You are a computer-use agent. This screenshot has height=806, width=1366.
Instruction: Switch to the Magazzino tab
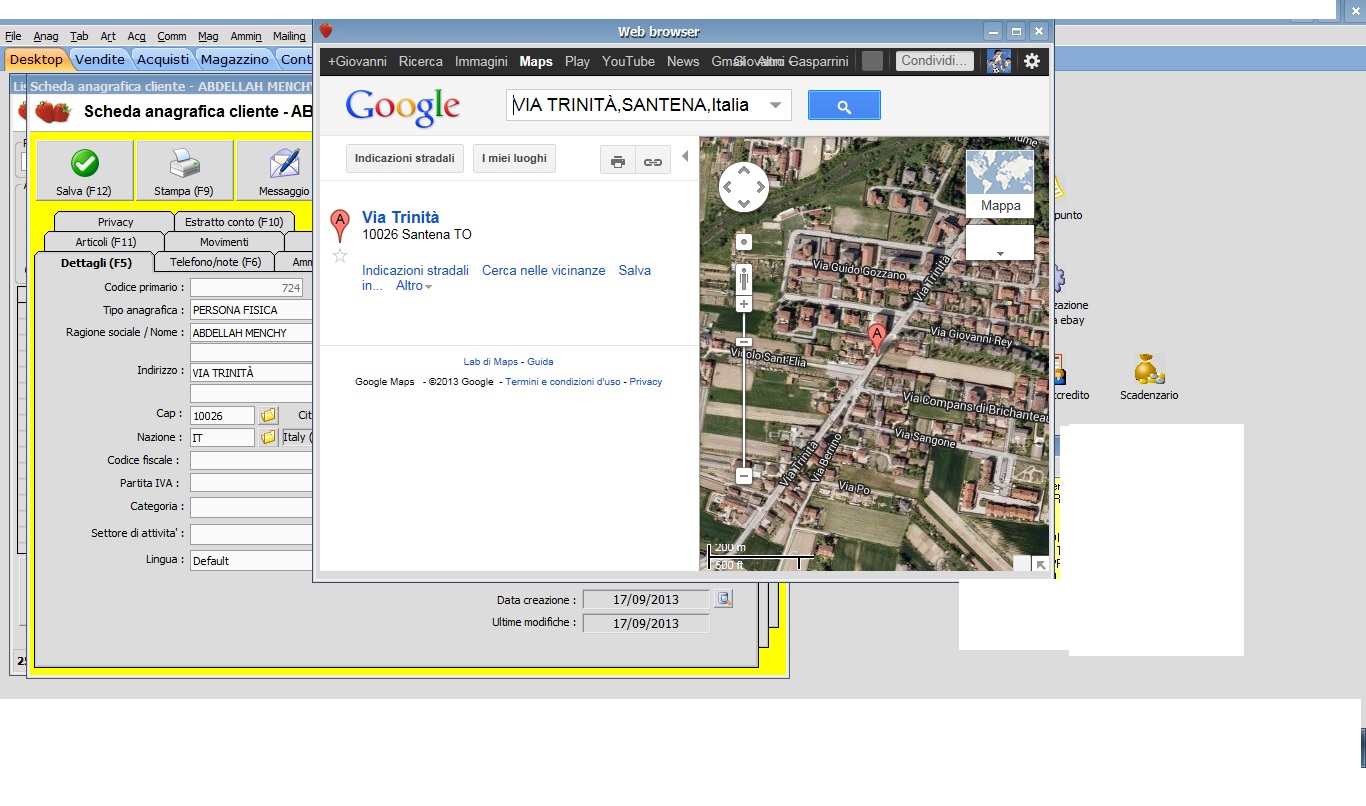point(234,59)
